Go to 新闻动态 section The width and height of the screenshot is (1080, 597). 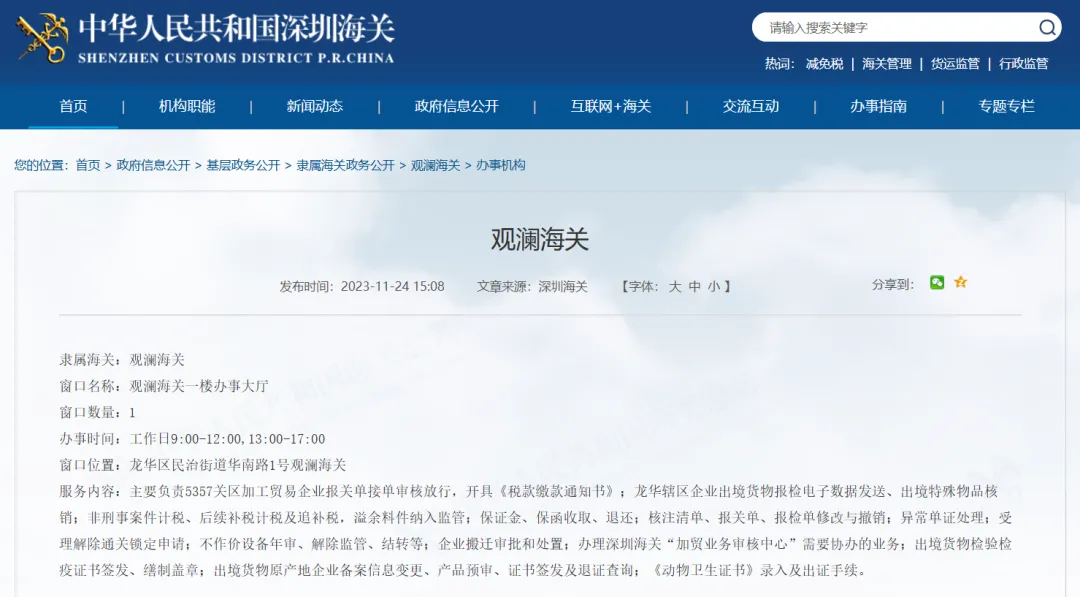[x=315, y=106]
